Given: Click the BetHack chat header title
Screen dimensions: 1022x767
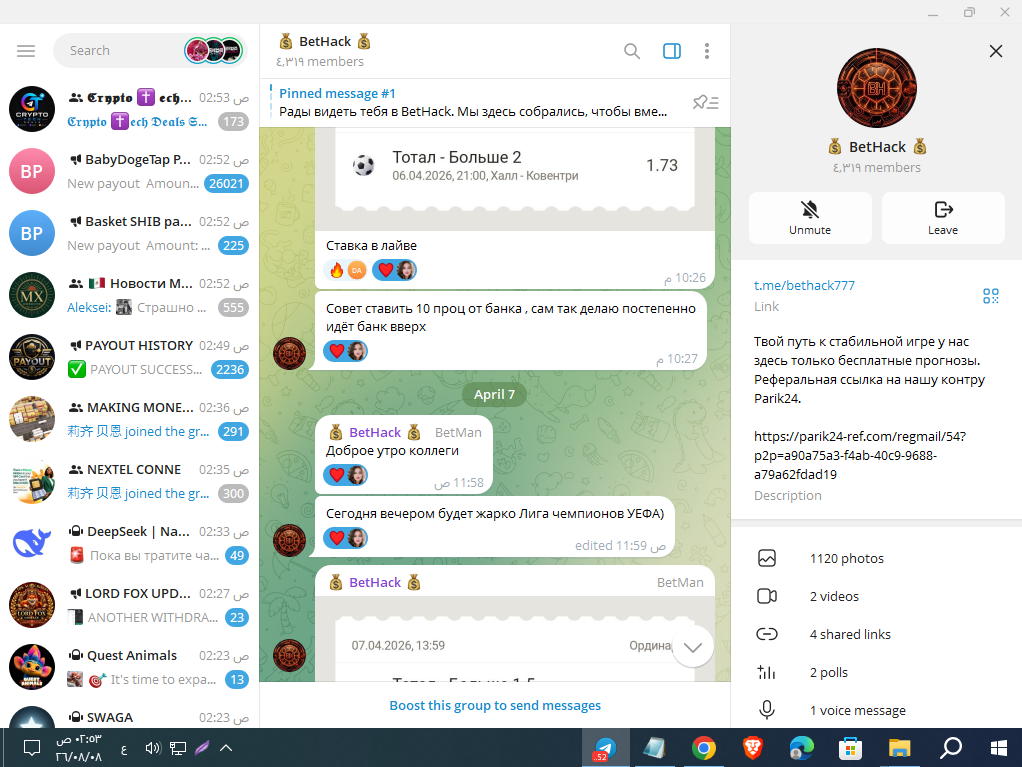Looking at the screenshot, I should (325, 42).
